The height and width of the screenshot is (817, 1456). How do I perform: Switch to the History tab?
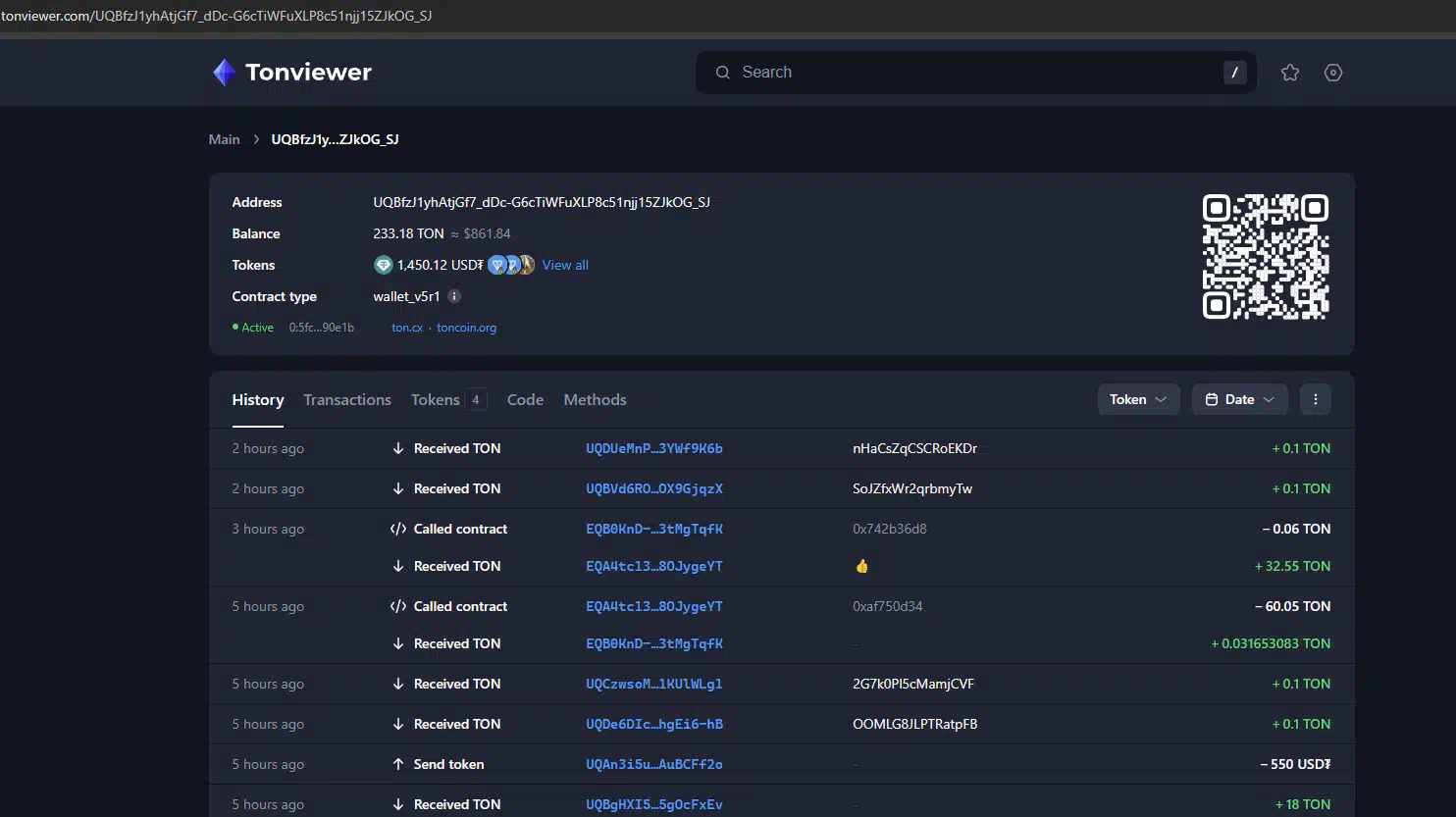(258, 399)
